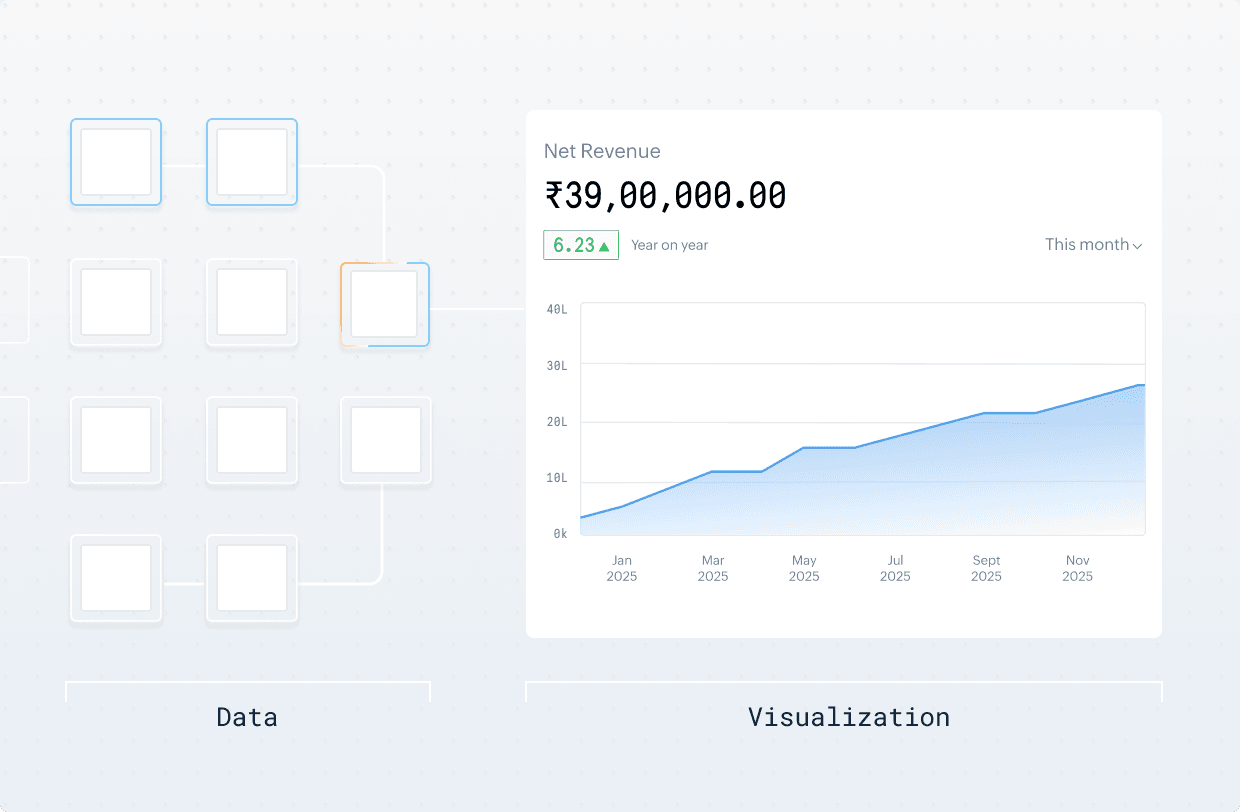Click the May 2025 axis label
1240x812 pixels.
[x=804, y=568]
